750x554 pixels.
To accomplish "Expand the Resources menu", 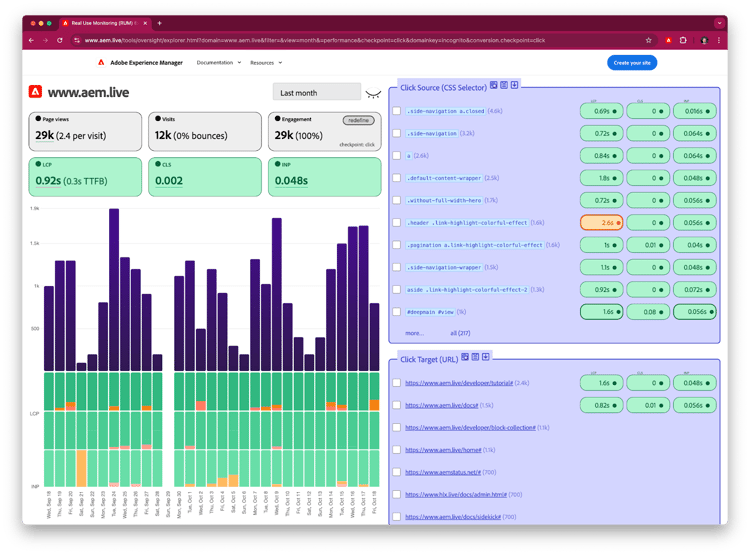I will (266, 63).
